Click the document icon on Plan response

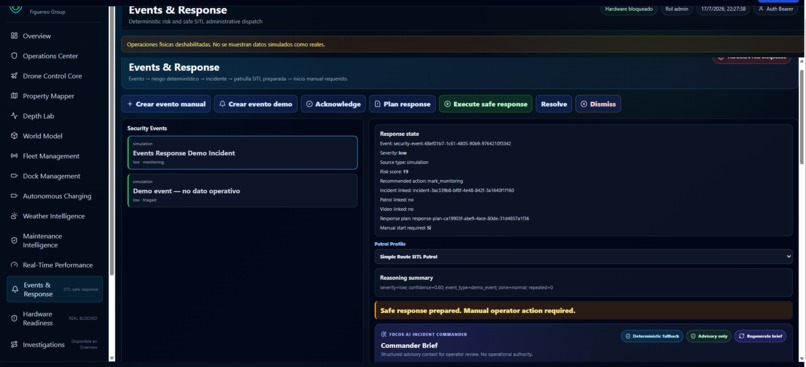[377, 104]
